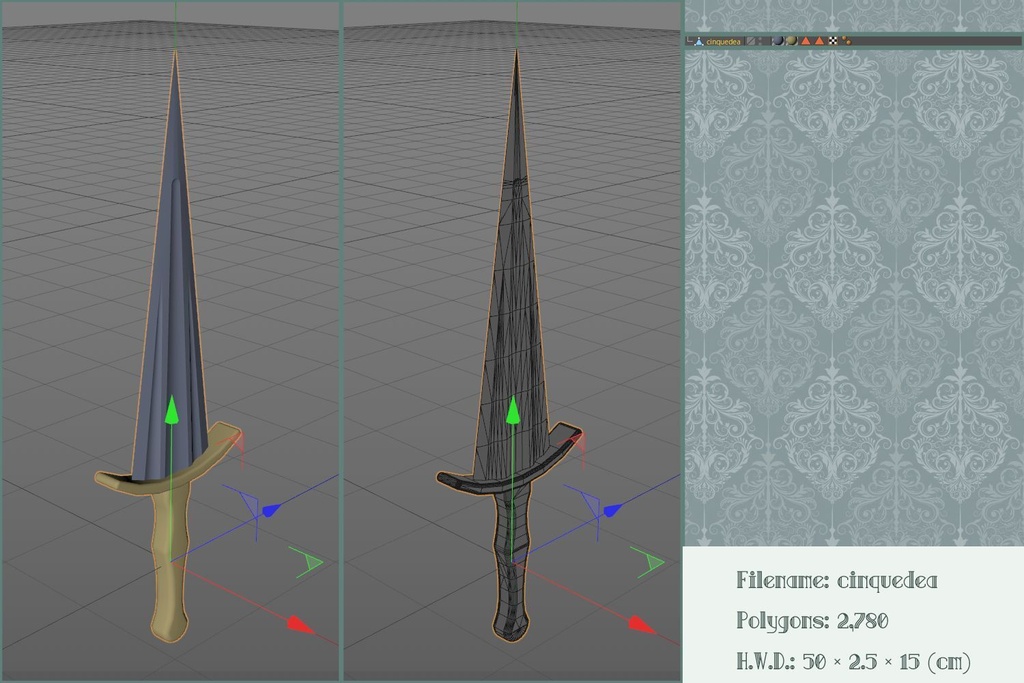Click the tan dagger grip in the shaded viewport

click(168, 565)
